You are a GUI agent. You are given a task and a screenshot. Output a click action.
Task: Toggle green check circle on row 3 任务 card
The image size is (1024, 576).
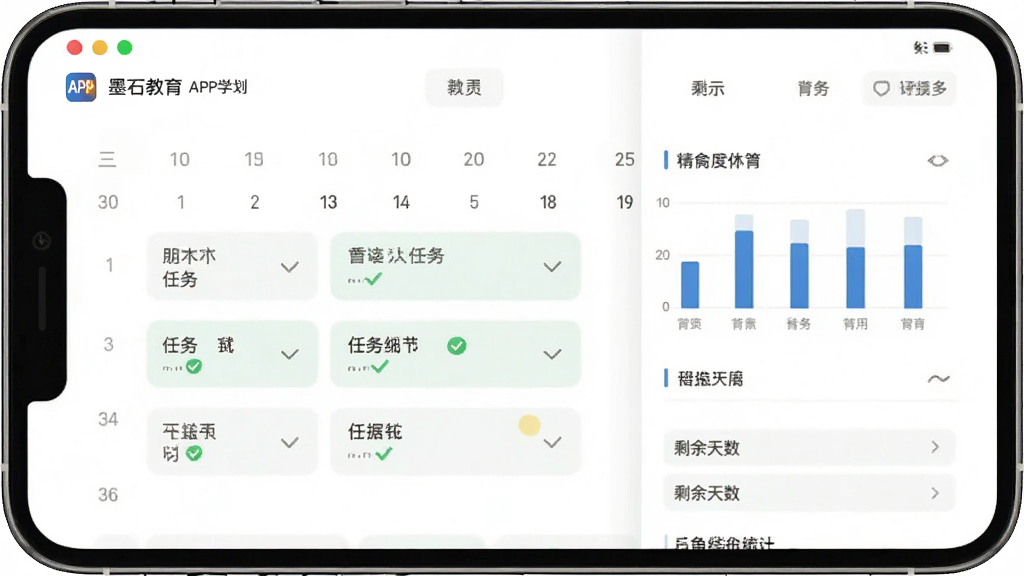pyautogui.click(x=194, y=366)
